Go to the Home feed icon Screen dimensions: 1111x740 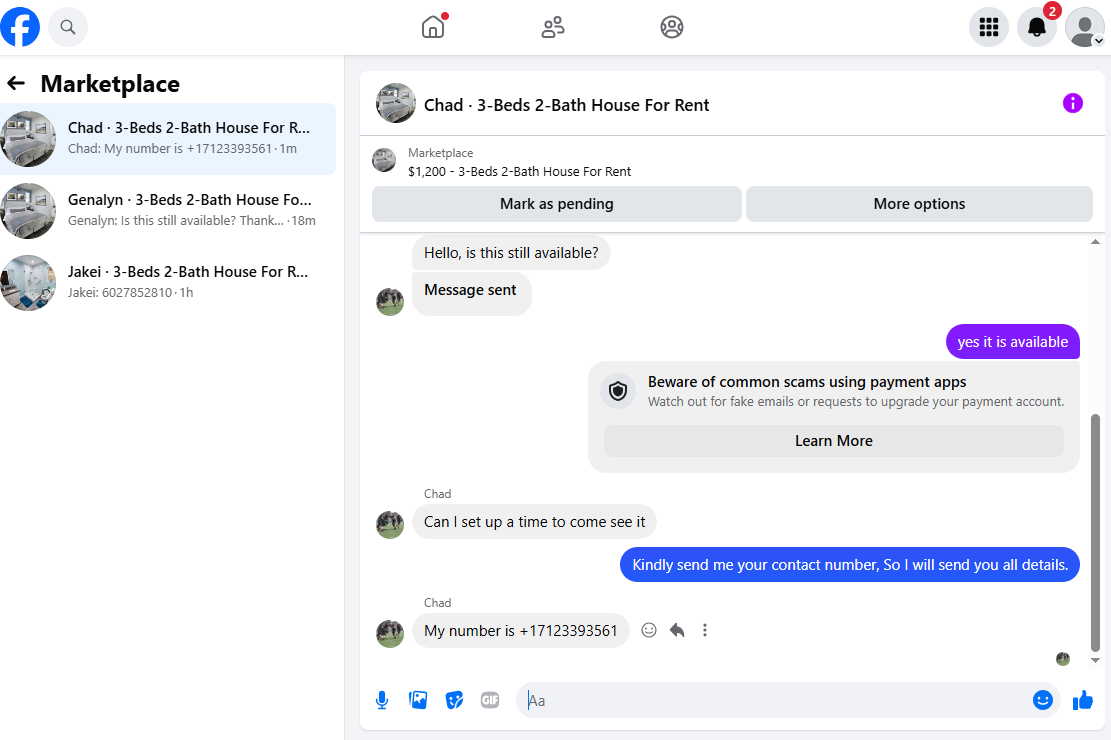433,27
